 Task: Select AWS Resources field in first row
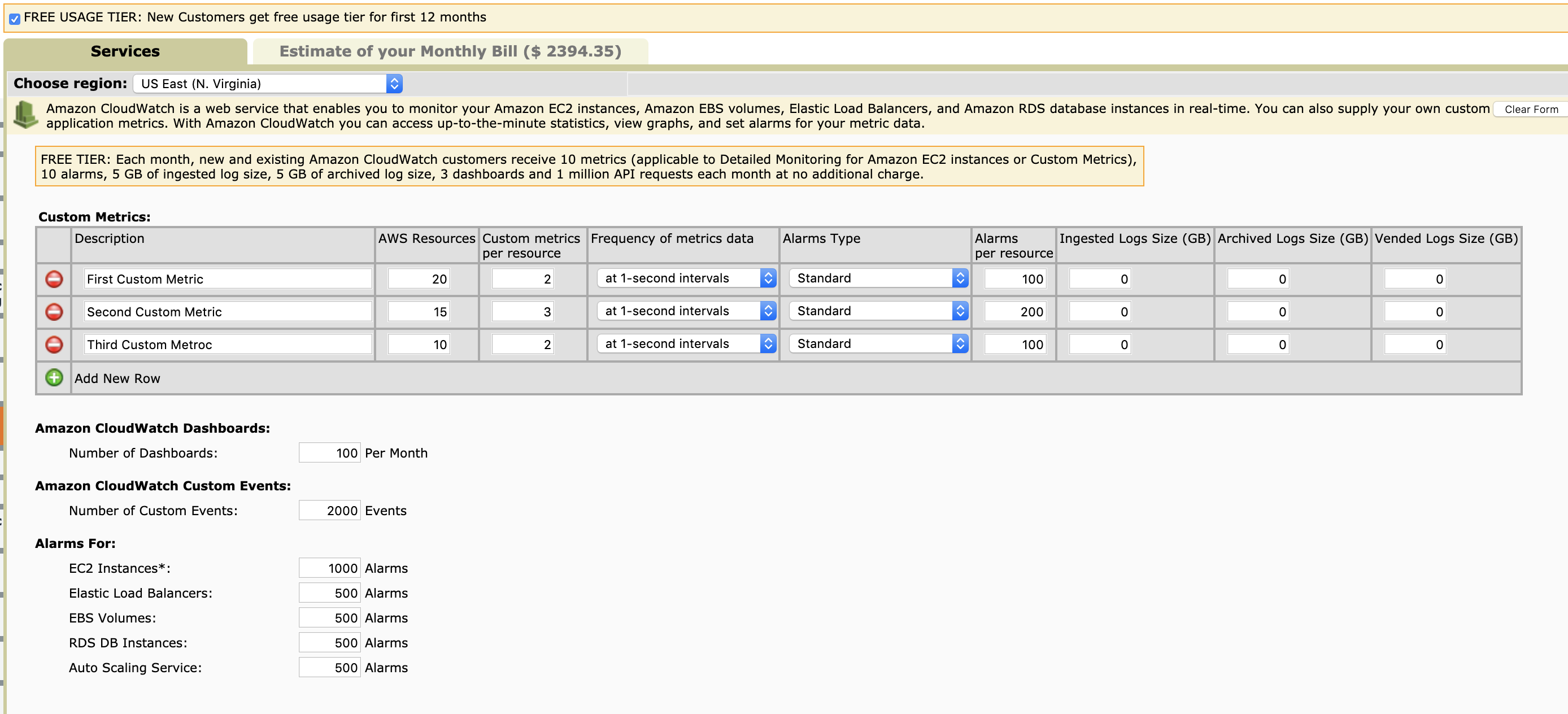tap(419, 279)
